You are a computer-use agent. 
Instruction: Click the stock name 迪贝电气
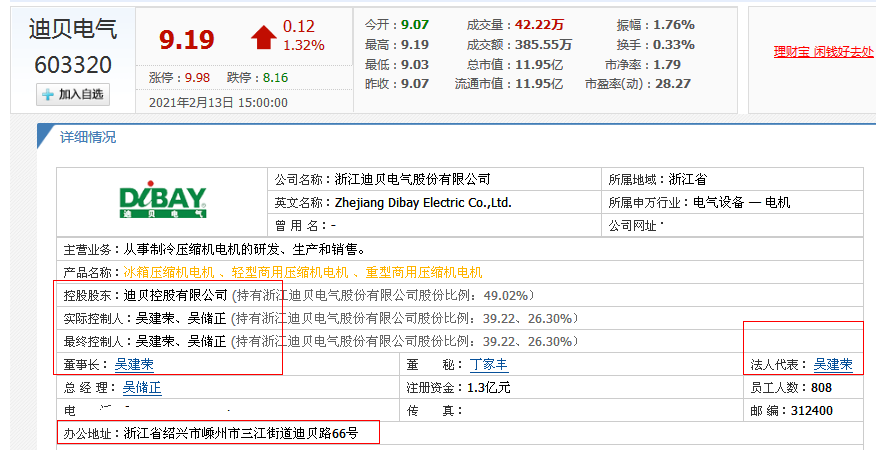coord(73,29)
